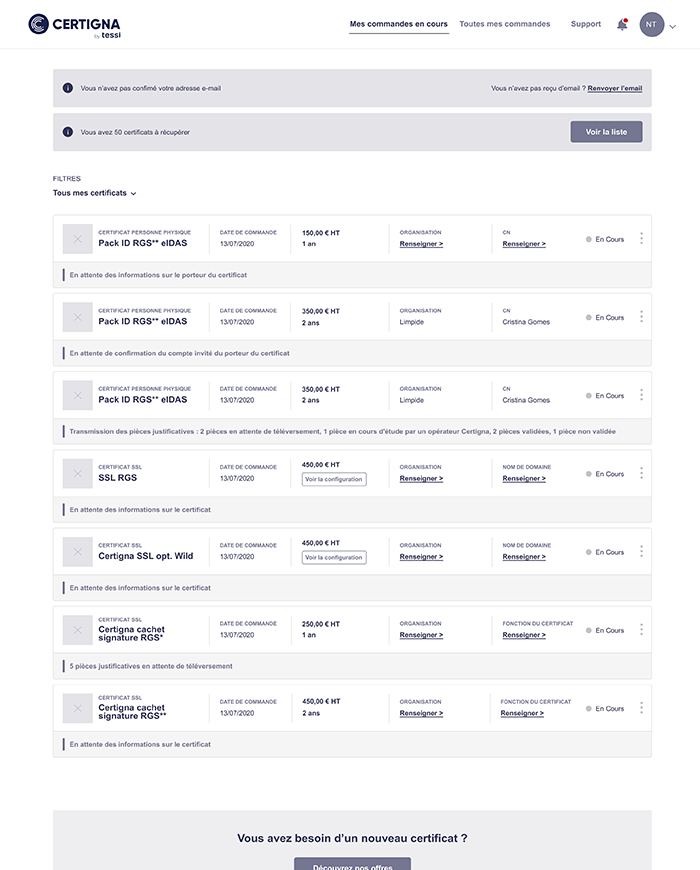Open three-dot menu for Certigna cachet signature RGS* order
Screen dimensions: 700x870
click(641, 630)
